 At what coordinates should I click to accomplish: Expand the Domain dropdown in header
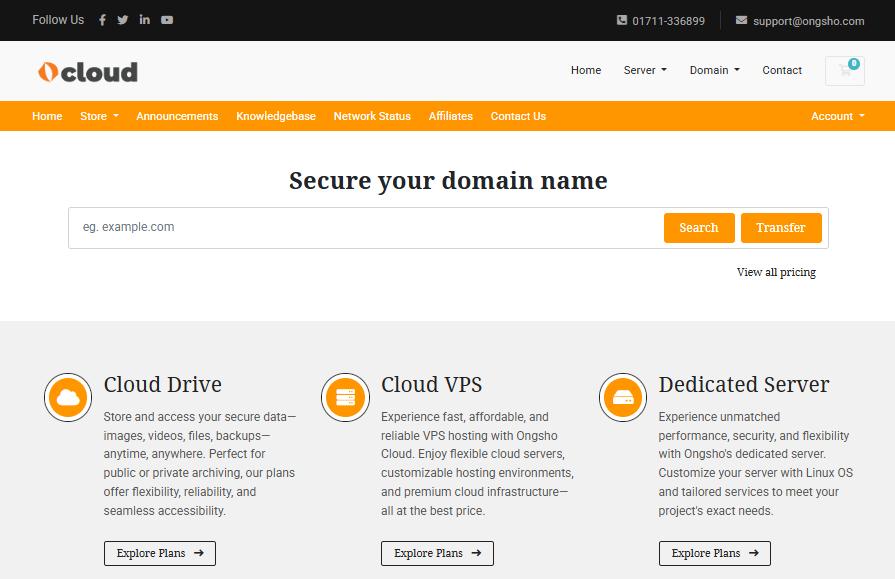[x=715, y=70]
